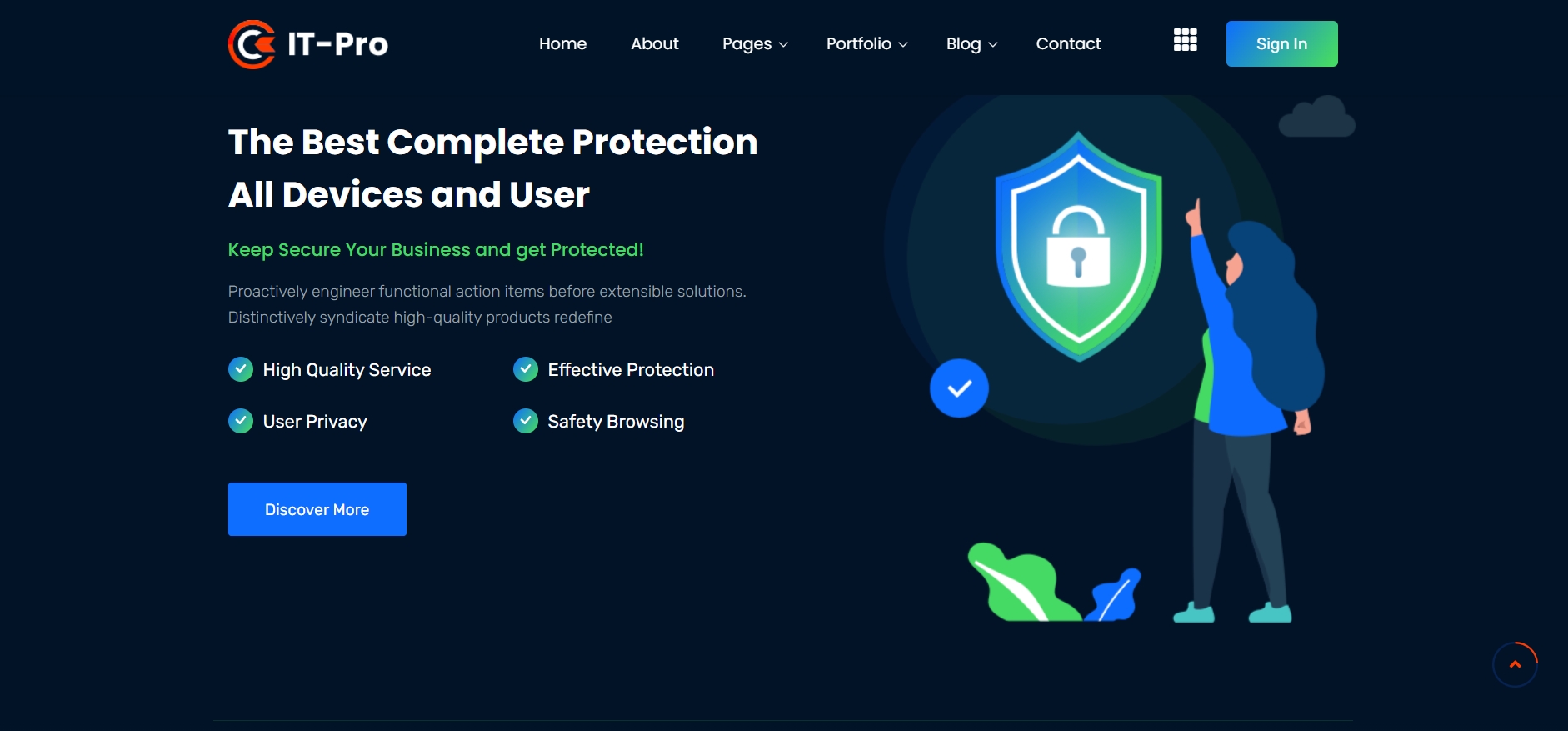Click the User Privacy check icon

241,421
